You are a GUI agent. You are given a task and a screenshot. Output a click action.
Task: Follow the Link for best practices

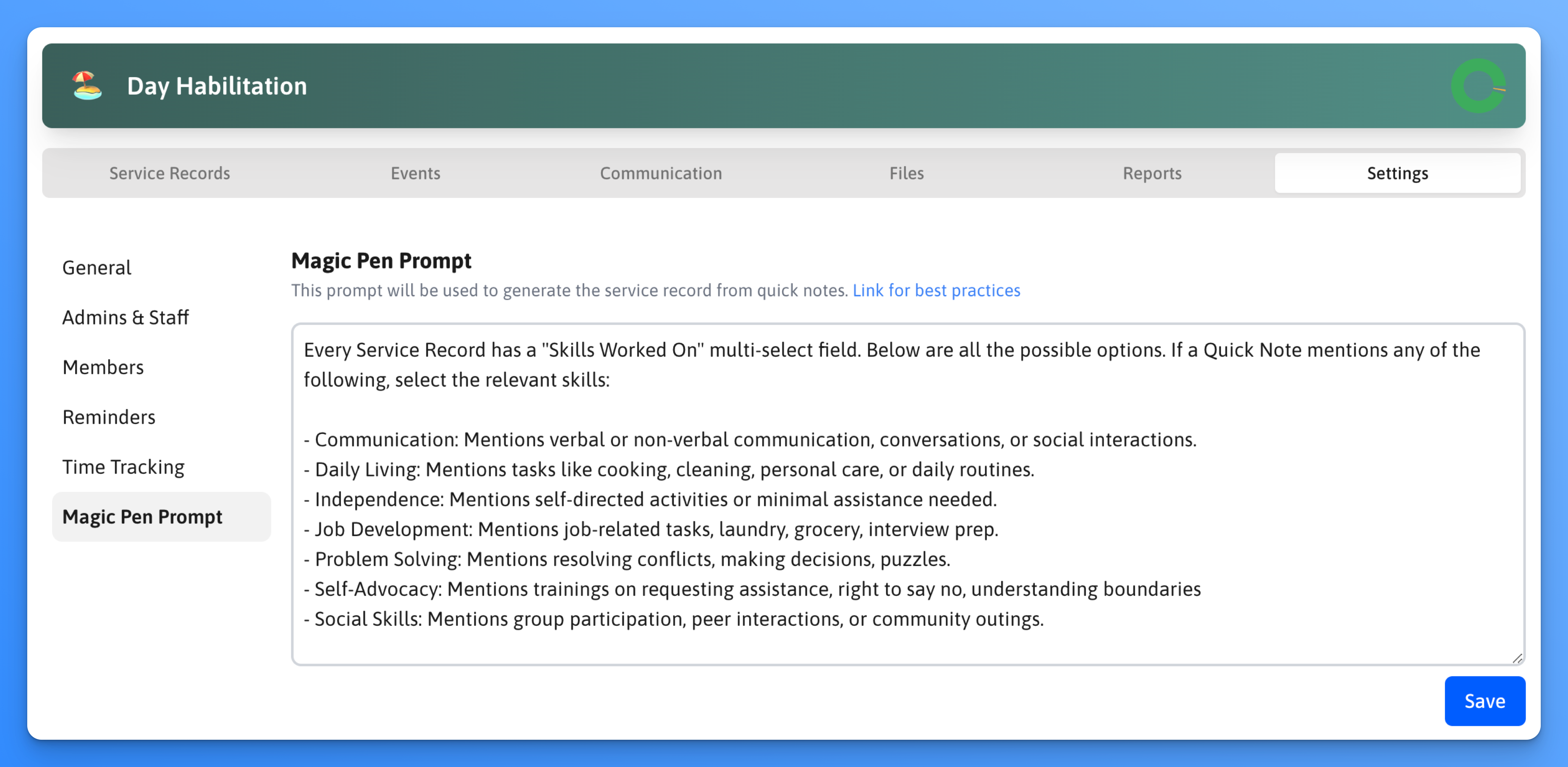(x=936, y=291)
